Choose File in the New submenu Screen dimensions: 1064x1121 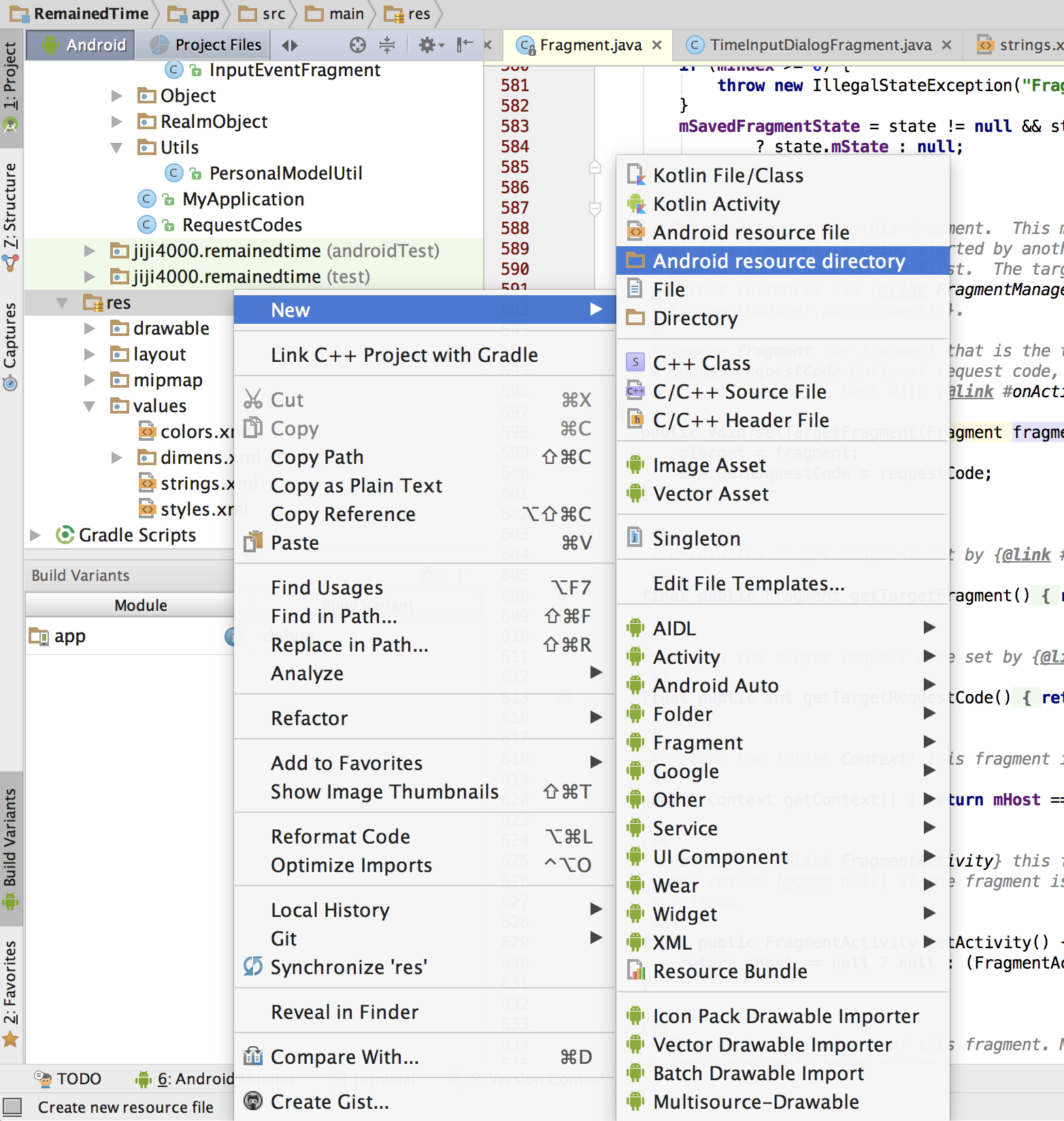782,290
